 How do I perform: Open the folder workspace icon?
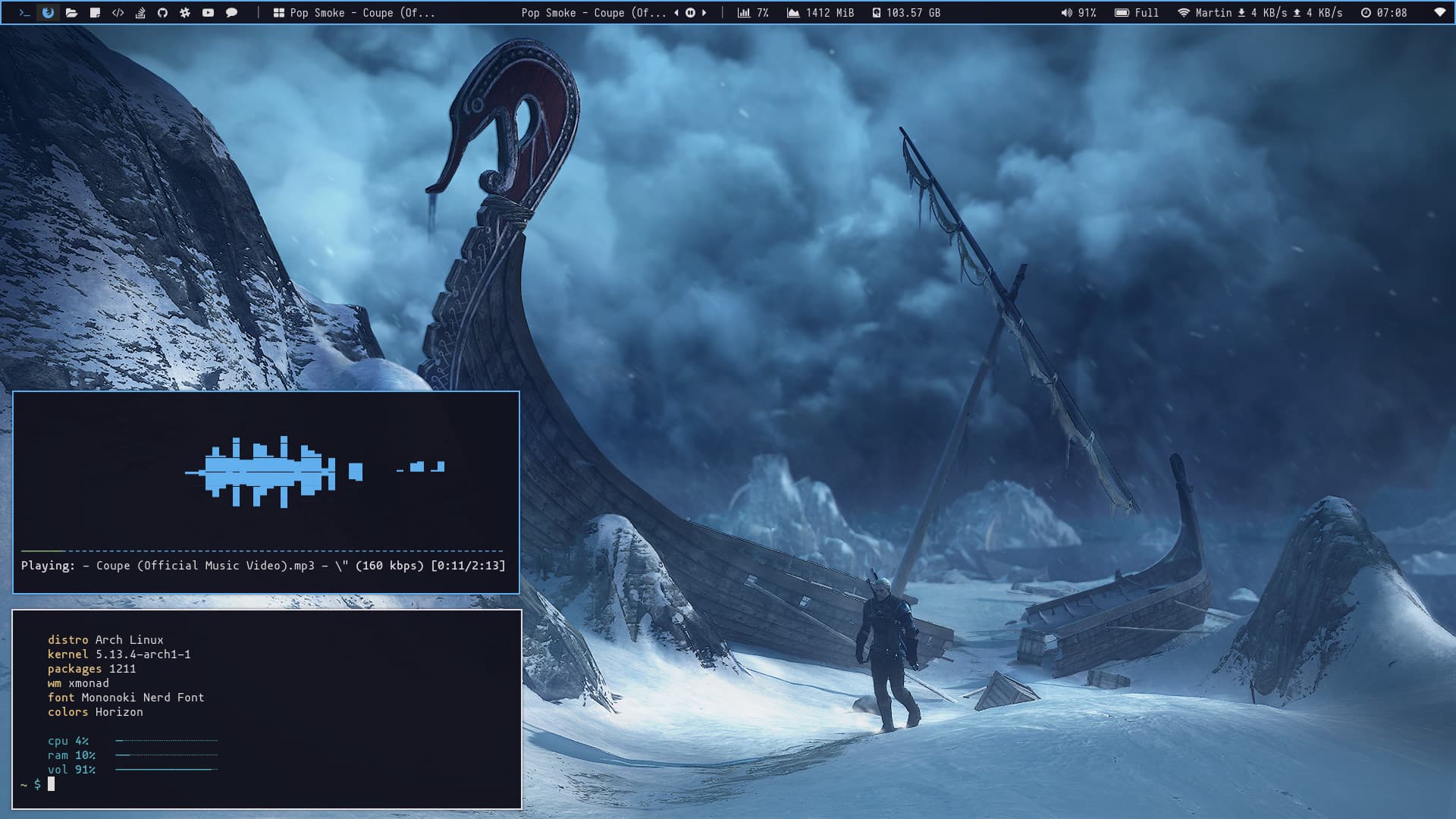(x=71, y=13)
